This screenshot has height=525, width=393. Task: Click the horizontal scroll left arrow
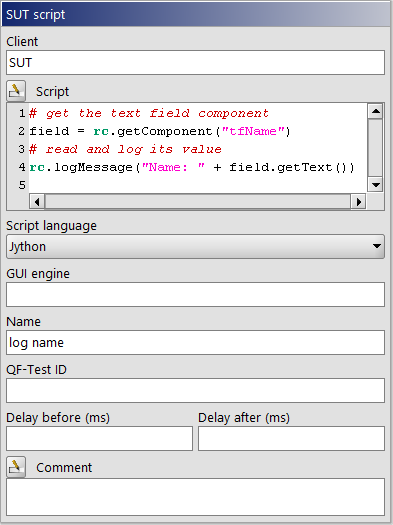pyautogui.click(x=37, y=202)
